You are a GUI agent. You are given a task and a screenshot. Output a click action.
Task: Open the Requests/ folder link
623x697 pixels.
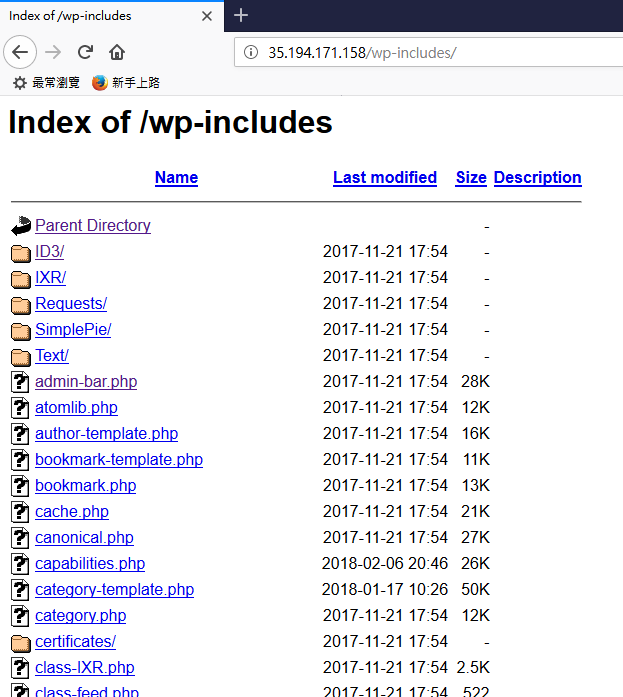(71, 304)
